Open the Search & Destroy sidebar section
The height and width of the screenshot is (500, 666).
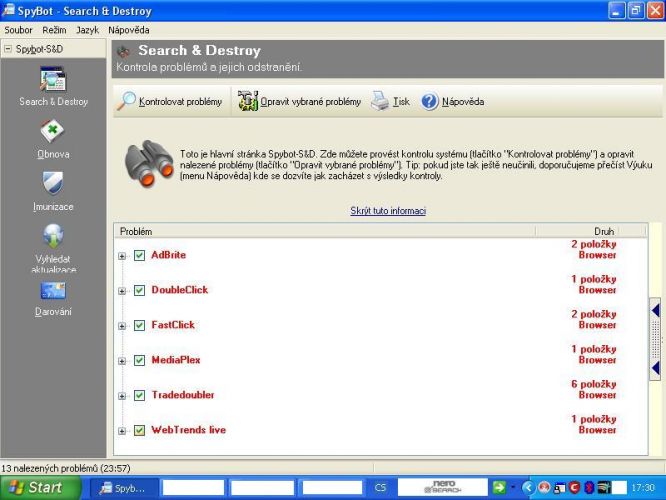pyautogui.click(x=53, y=86)
